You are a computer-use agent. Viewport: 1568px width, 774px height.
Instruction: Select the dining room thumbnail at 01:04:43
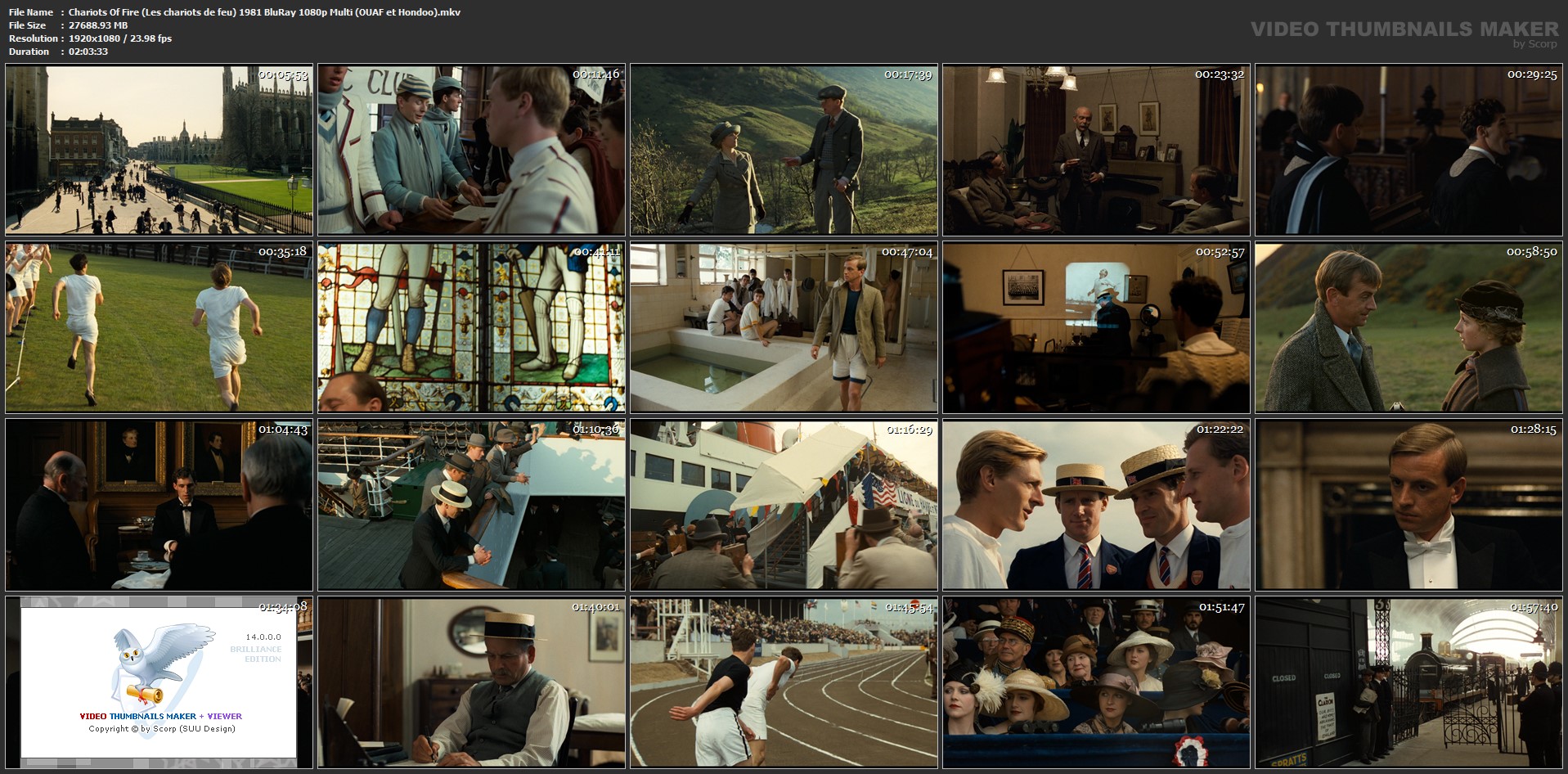click(x=159, y=506)
